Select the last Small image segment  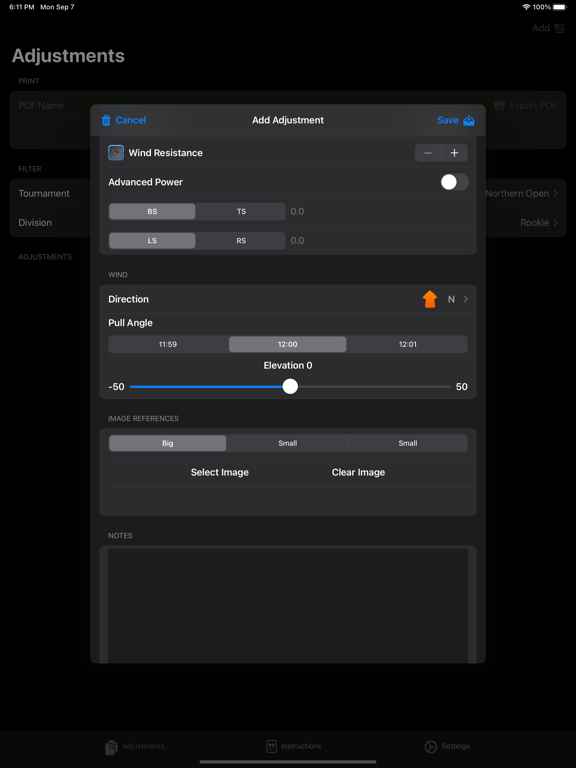[x=408, y=443]
